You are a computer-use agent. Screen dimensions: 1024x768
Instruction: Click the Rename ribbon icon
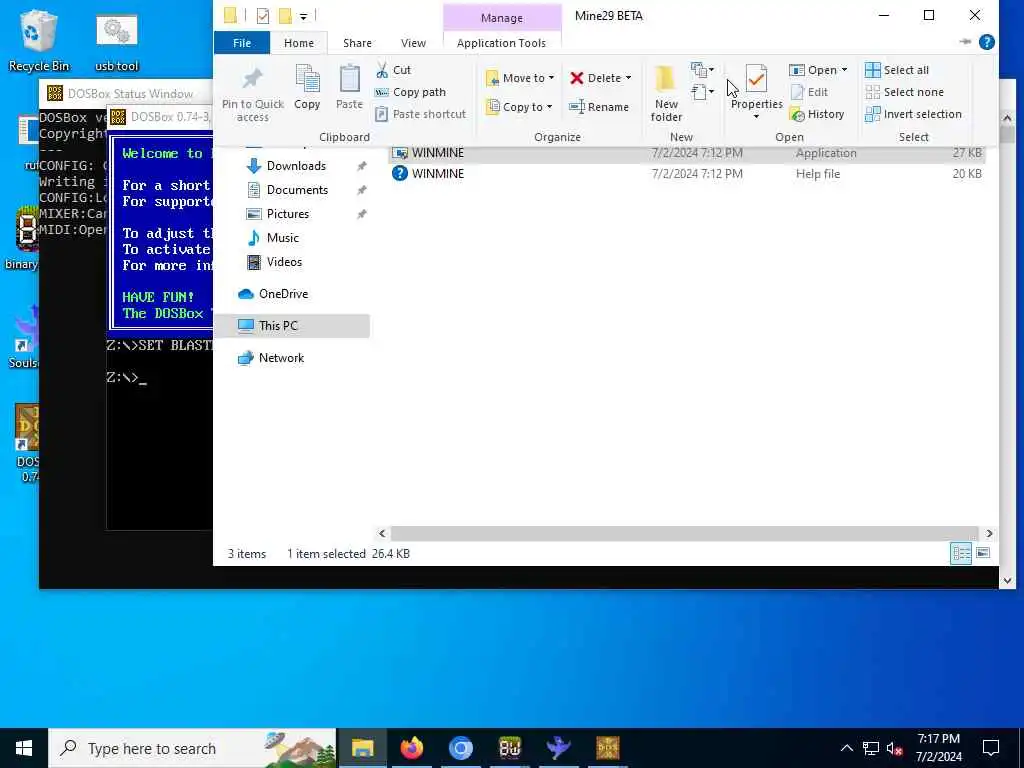[x=599, y=107]
